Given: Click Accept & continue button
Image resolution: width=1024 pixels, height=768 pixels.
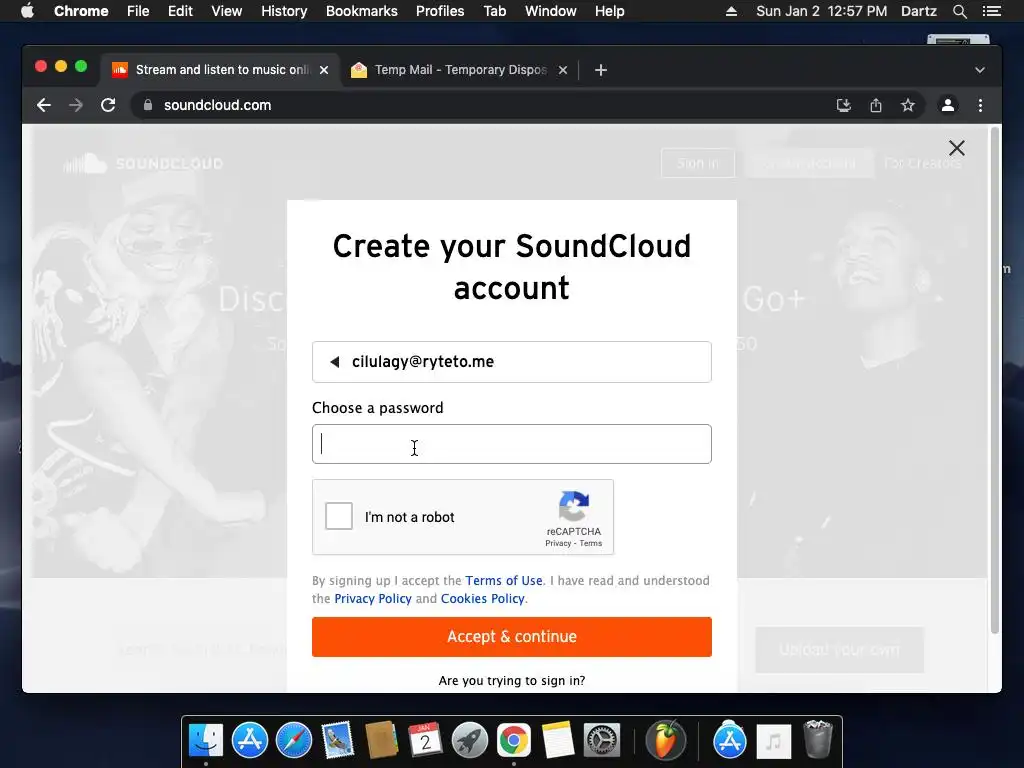Looking at the screenshot, I should (511, 637).
